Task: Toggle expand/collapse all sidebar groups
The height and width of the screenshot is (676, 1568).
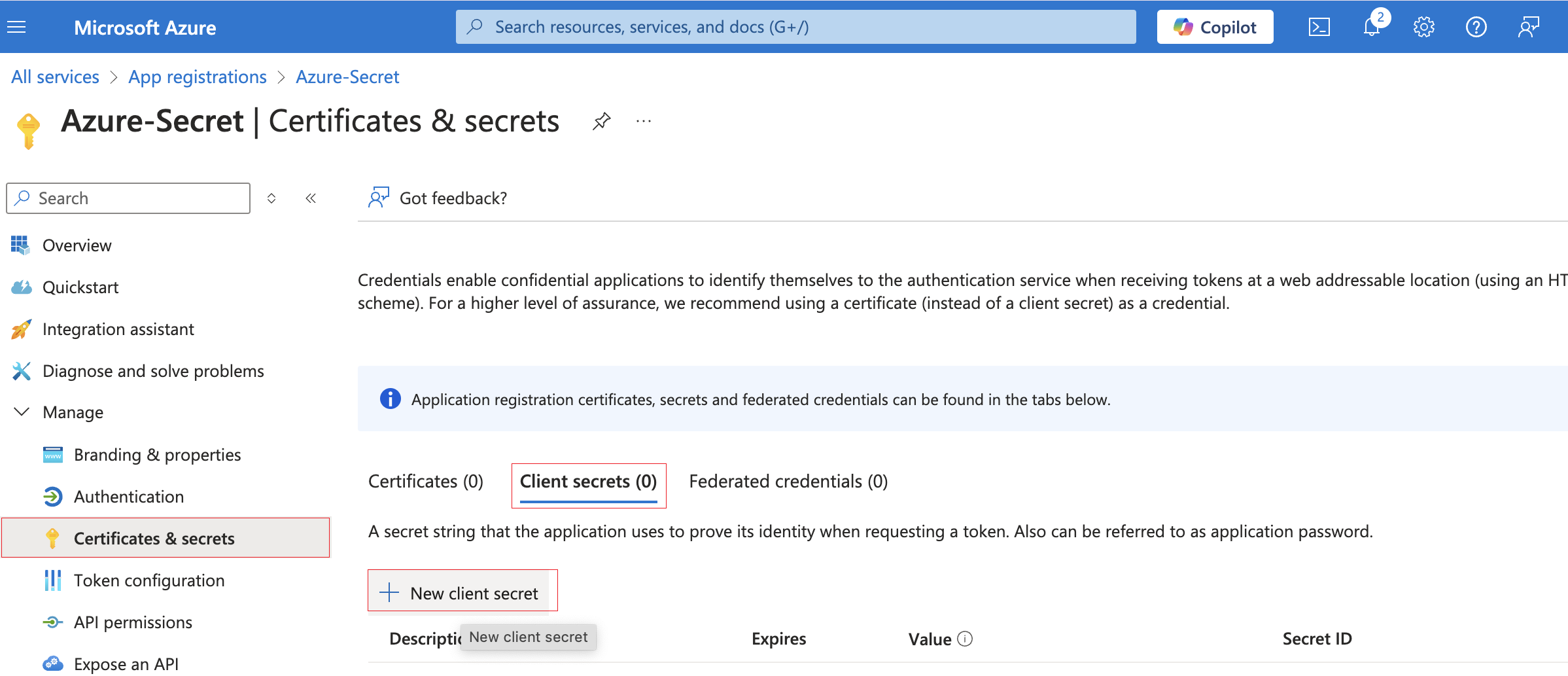Action: [x=271, y=198]
